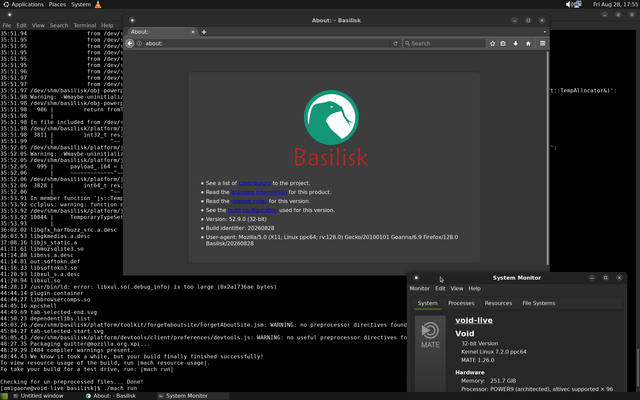The image size is (640, 400).
Task: Open the build configuration link
Action: 253,210
